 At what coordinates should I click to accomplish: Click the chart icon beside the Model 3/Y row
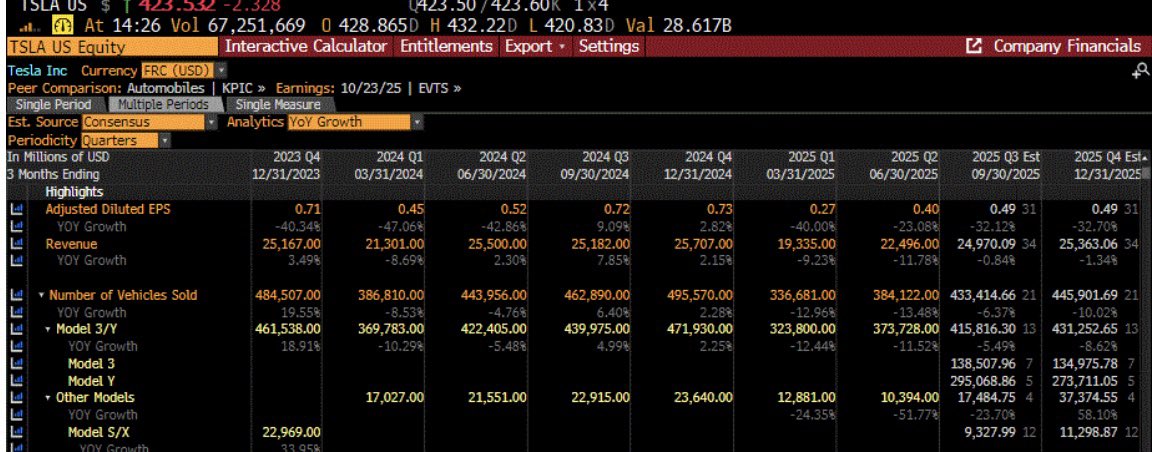click(17, 329)
